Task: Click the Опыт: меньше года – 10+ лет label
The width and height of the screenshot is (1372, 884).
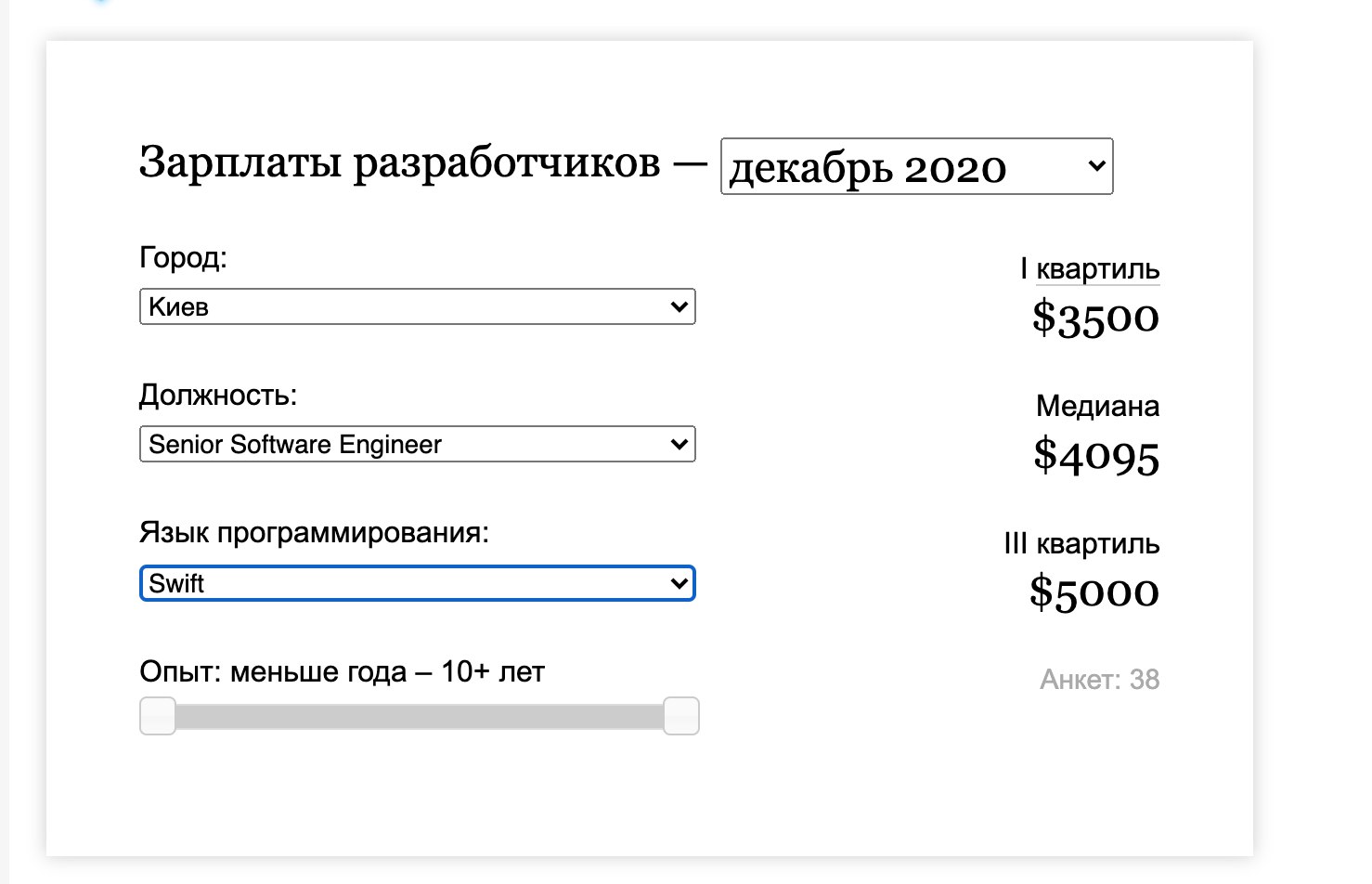Action: (342, 671)
